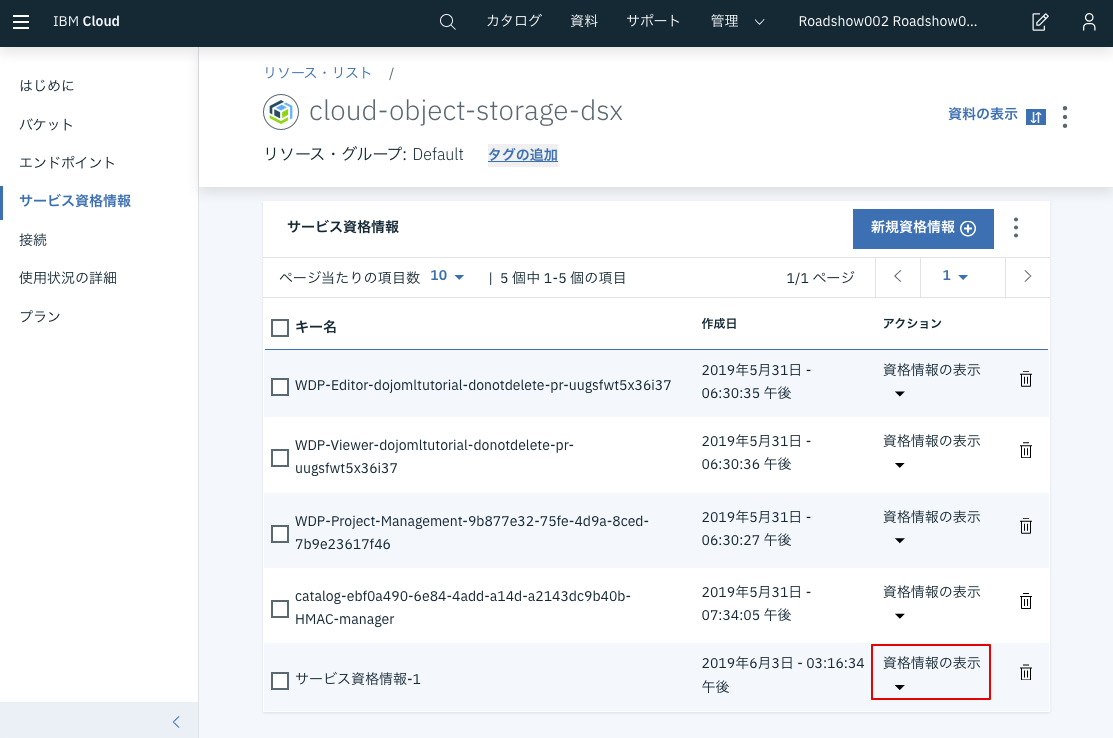Click the 作成日 column header
The height and width of the screenshot is (738, 1113).
[719, 324]
